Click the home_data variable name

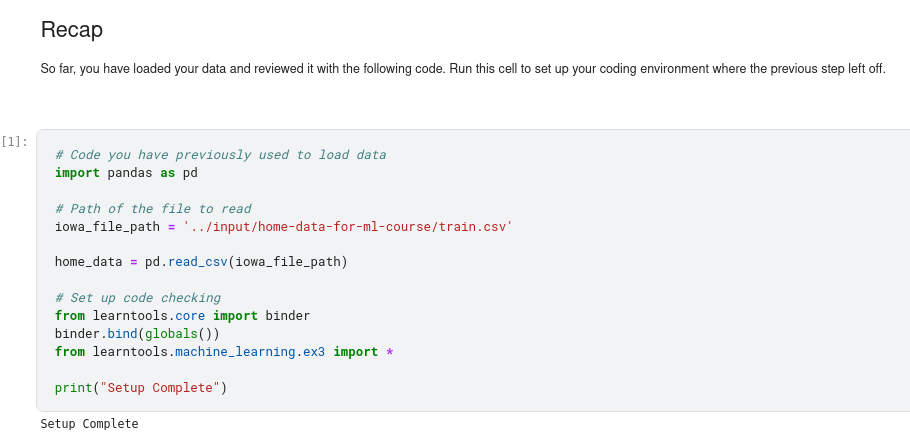pos(88,262)
